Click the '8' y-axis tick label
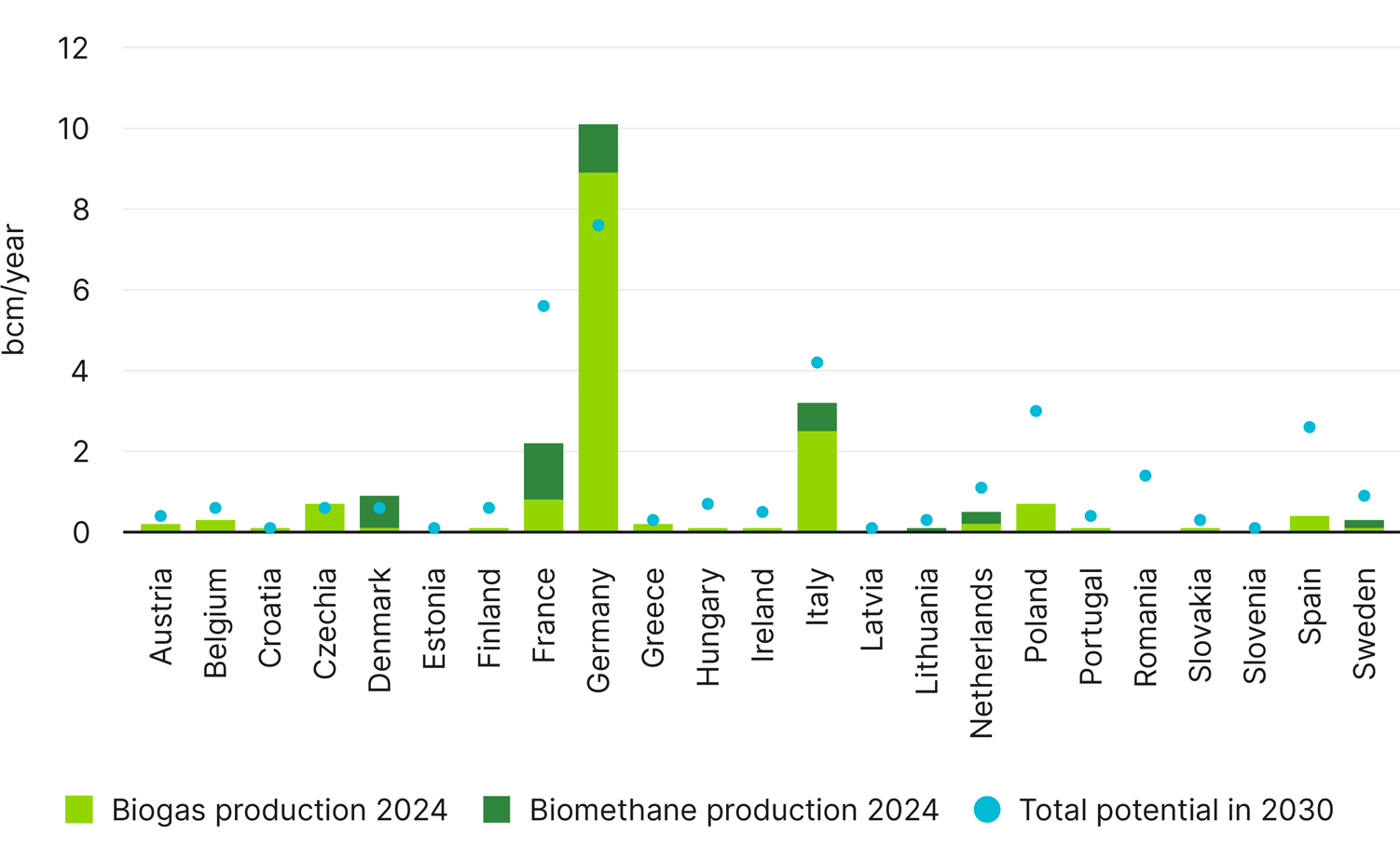 pos(81,210)
